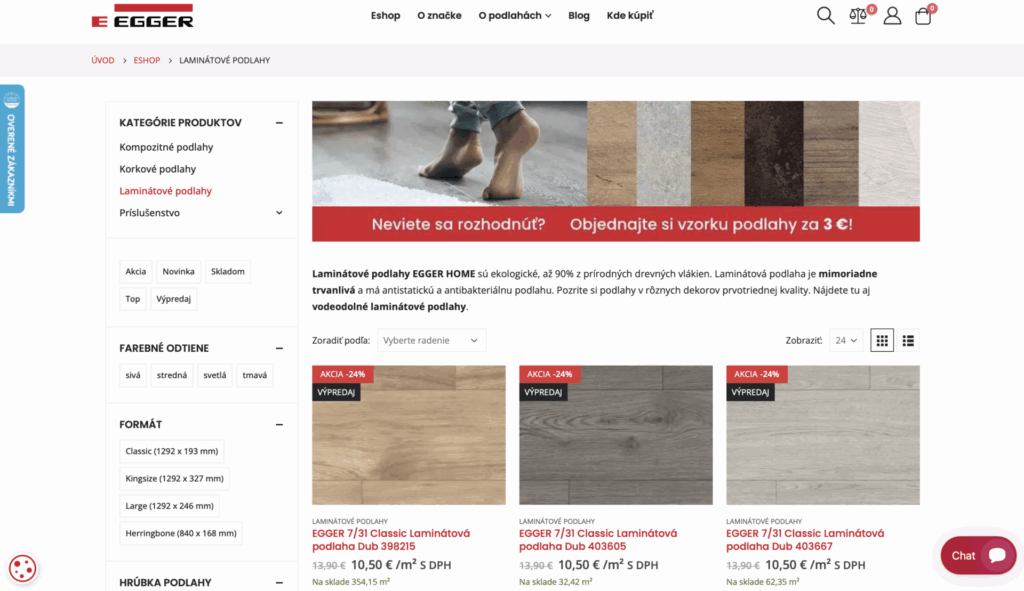The image size is (1024, 591).
Task: Open the Zobraziť 24 items dropdown
Action: (x=846, y=340)
